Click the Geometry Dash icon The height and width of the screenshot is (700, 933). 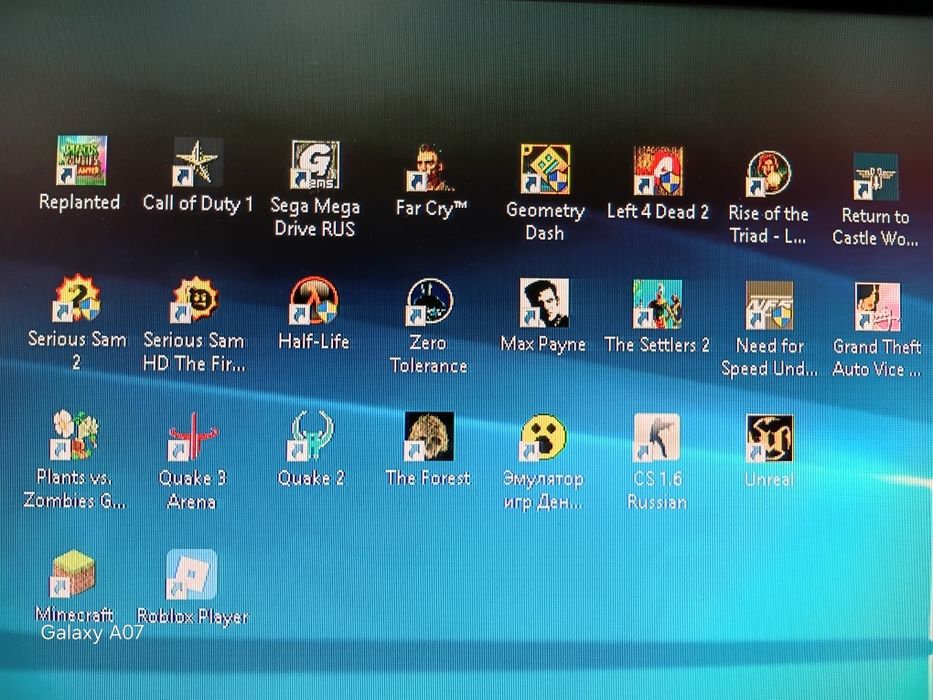tap(544, 170)
